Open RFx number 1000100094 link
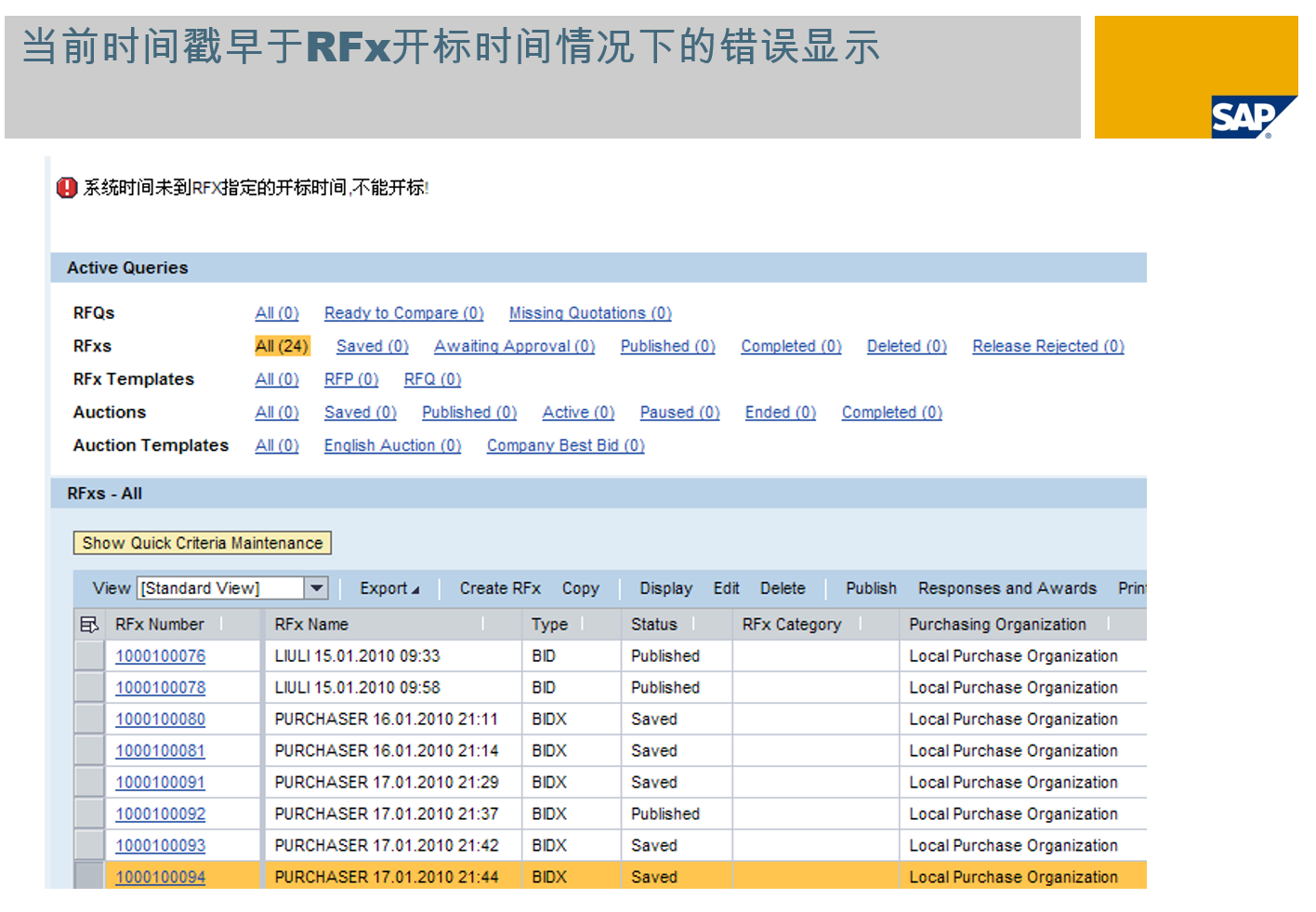The image size is (1316, 912). [x=161, y=877]
